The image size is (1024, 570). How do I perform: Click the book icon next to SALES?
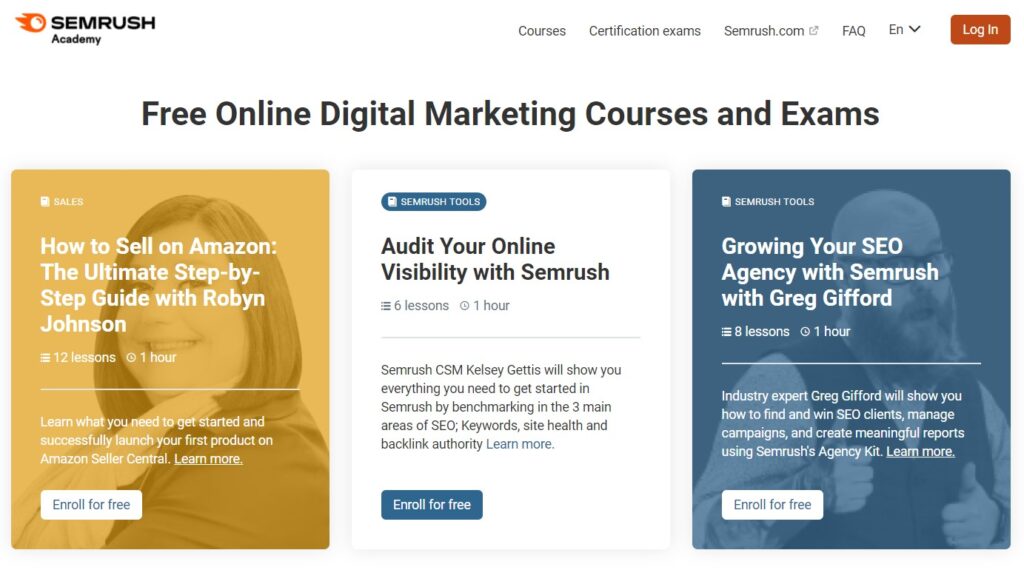tap(45, 202)
